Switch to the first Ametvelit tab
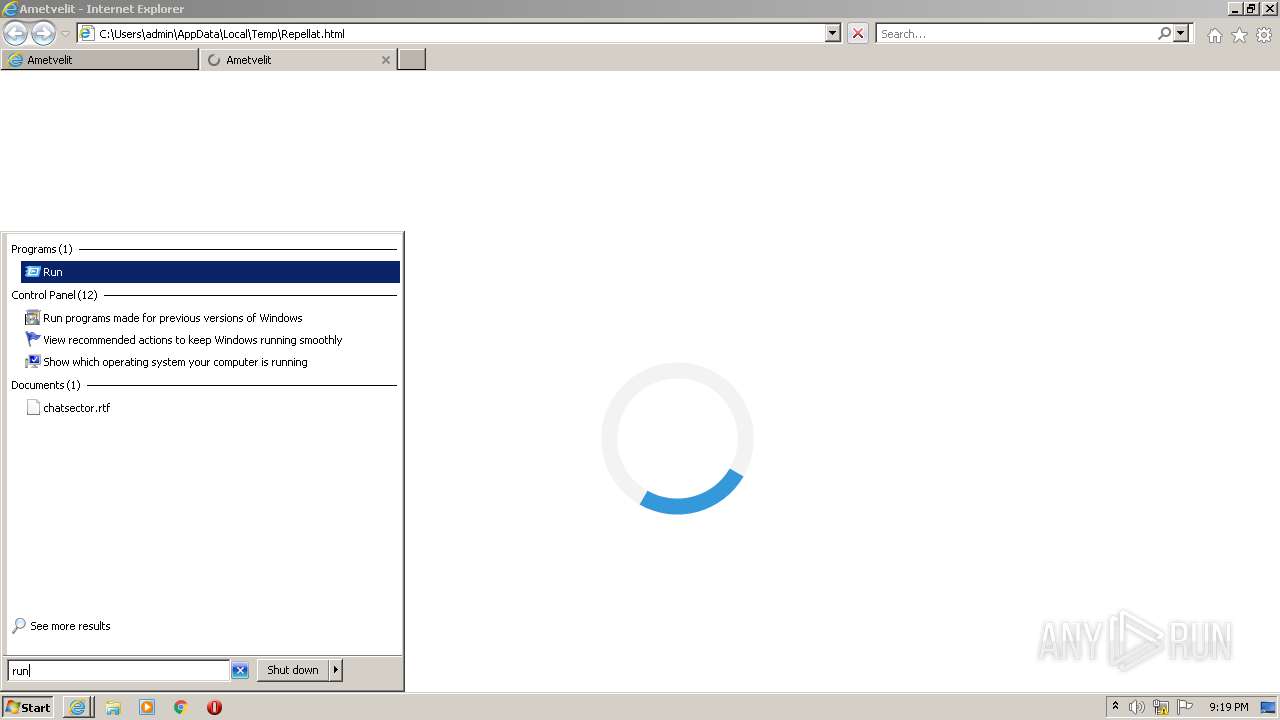This screenshot has width=1280, height=720. click(100, 60)
